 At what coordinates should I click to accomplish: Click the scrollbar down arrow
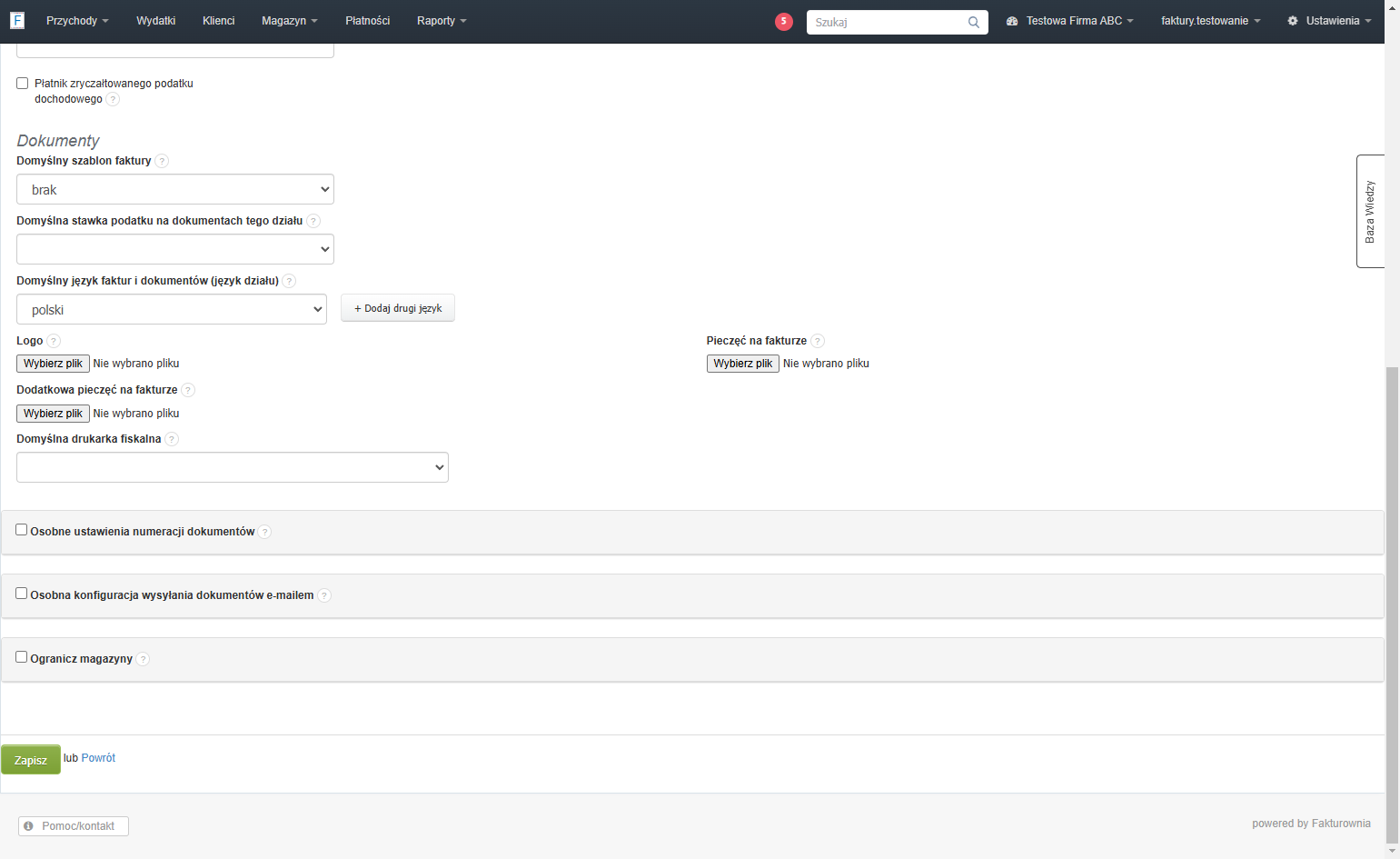1392,852
